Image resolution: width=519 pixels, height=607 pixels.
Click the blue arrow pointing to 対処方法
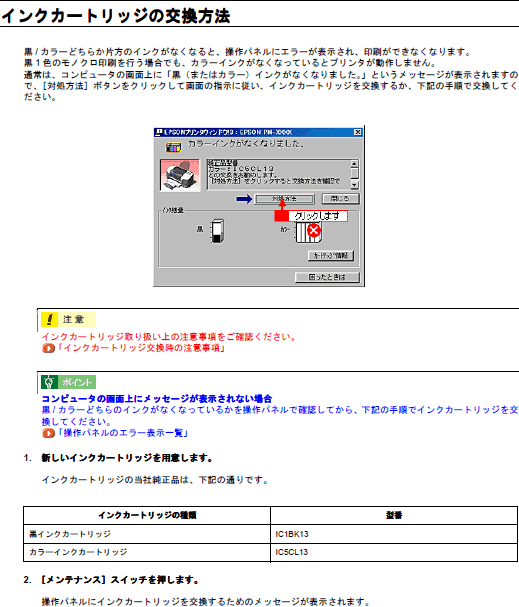[244, 199]
